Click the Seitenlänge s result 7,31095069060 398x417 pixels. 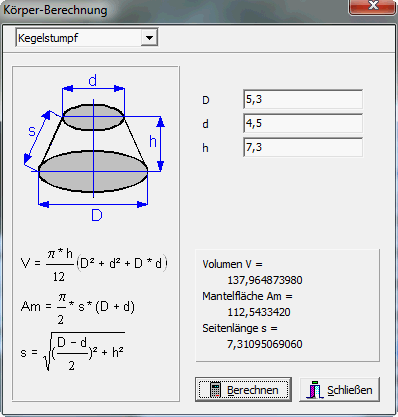coord(265,344)
